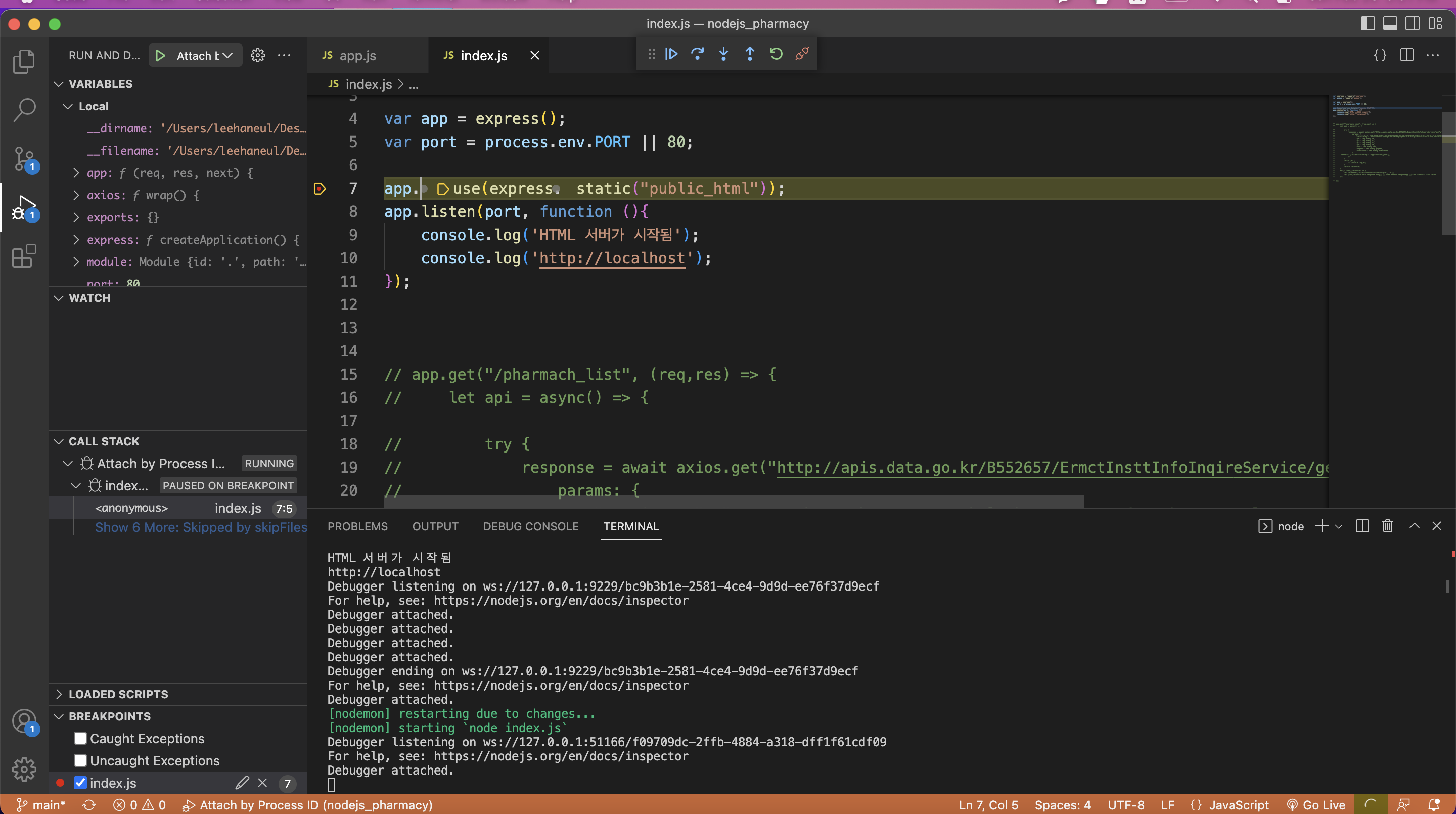This screenshot has width=1456, height=814.
Task: Split the editor to the right
Action: coord(1407,56)
